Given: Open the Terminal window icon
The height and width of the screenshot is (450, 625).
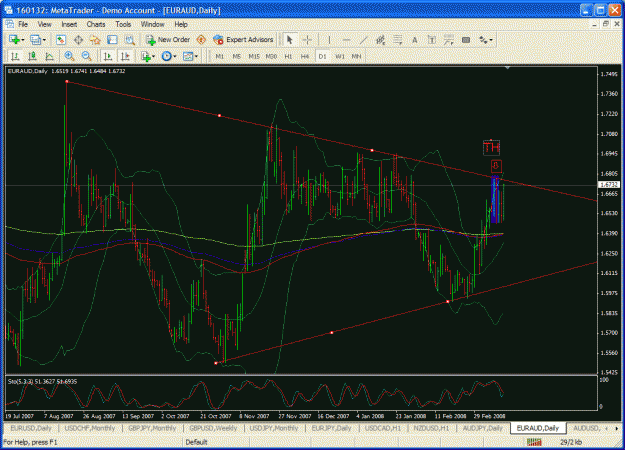Looking at the screenshot, I should coord(112,40).
